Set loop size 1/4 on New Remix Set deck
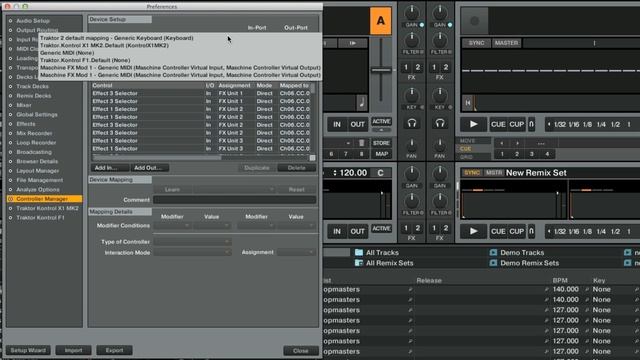This screenshot has width=640, height=360. 601,231
